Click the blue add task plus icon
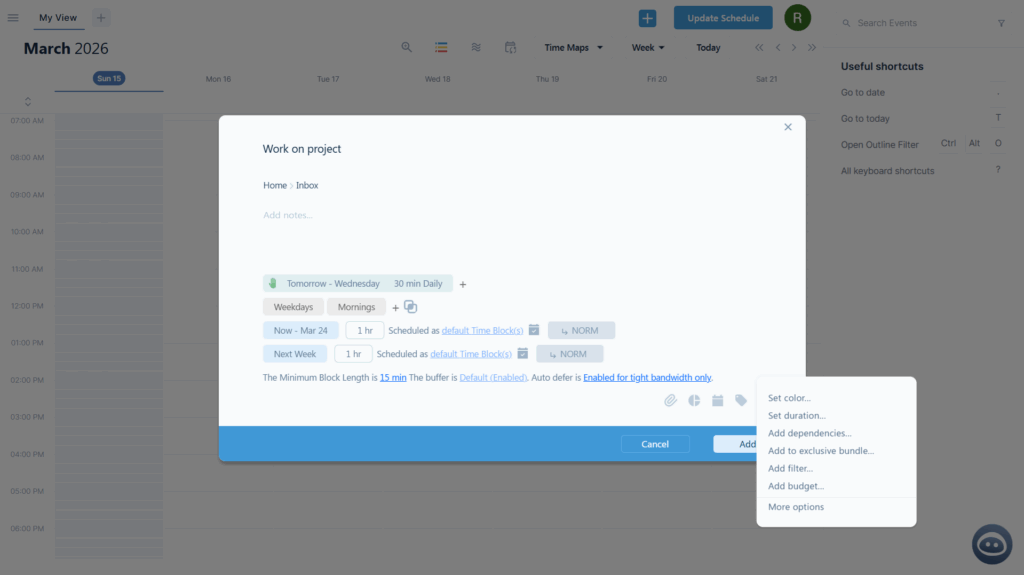 coord(647,18)
